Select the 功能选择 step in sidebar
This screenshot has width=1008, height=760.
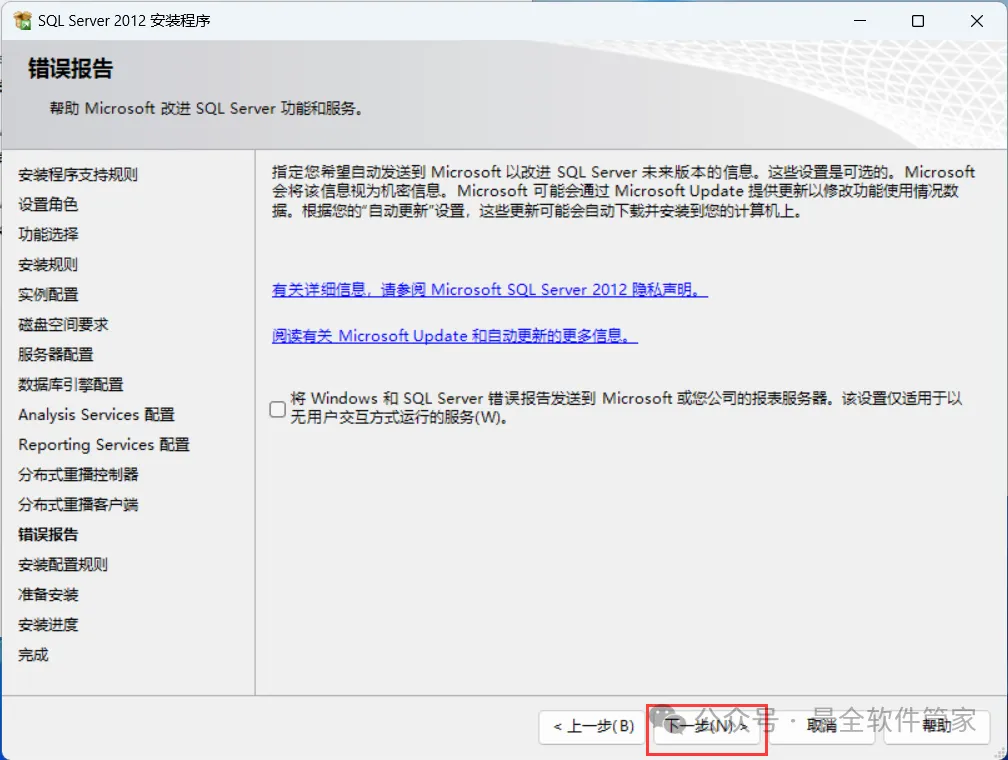click(x=48, y=235)
